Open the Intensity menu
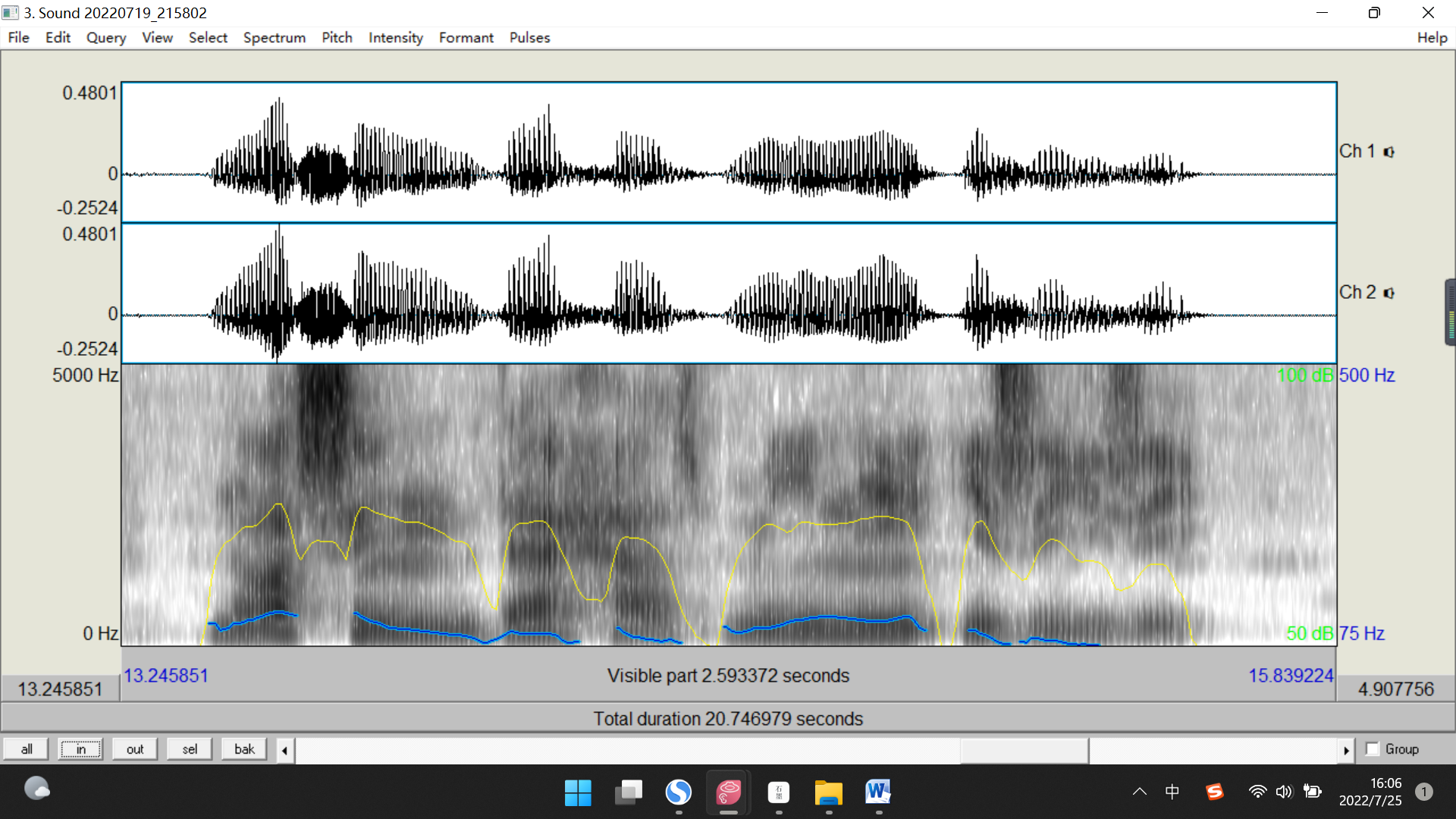Viewport: 1456px width, 819px height. [x=396, y=37]
